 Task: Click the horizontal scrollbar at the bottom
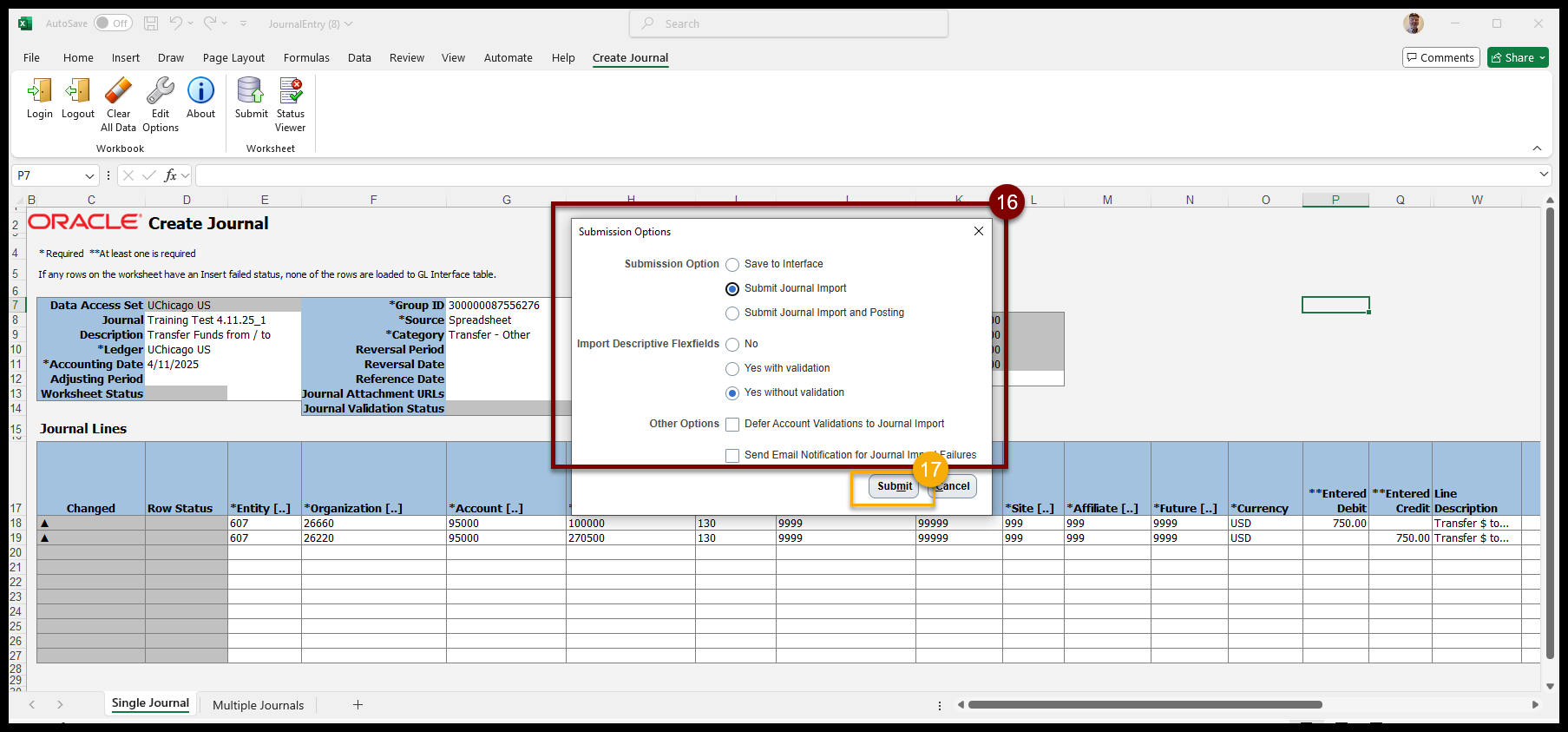(1145, 705)
